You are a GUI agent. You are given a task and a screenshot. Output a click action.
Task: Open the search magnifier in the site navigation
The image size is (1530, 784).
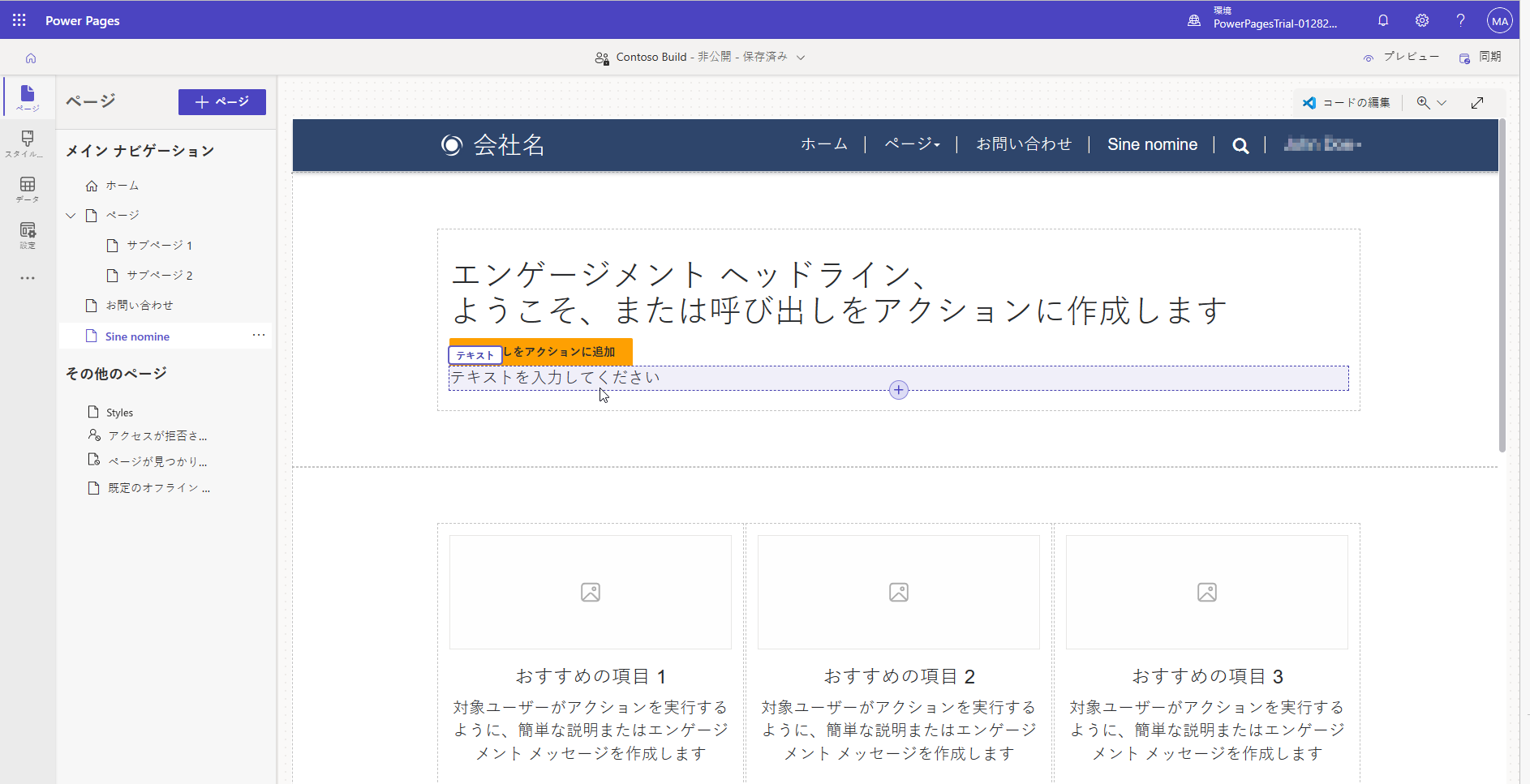click(x=1240, y=144)
